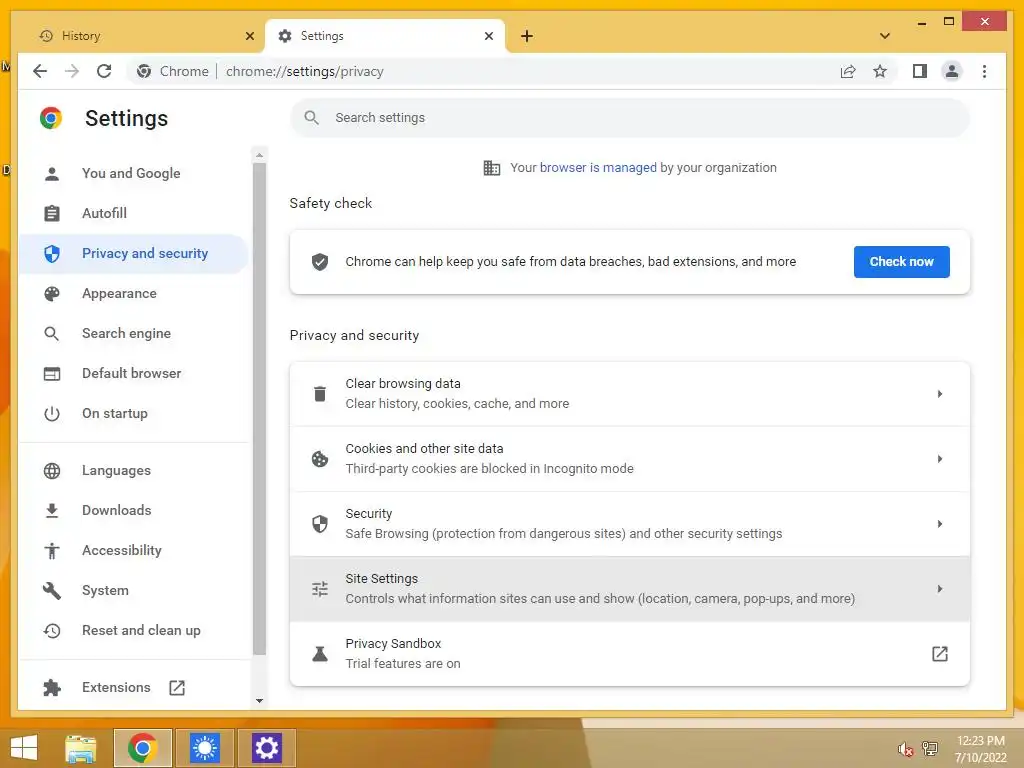Open File Explorer from taskbar
Screen dimensions: 1024x768
(81, 748)
